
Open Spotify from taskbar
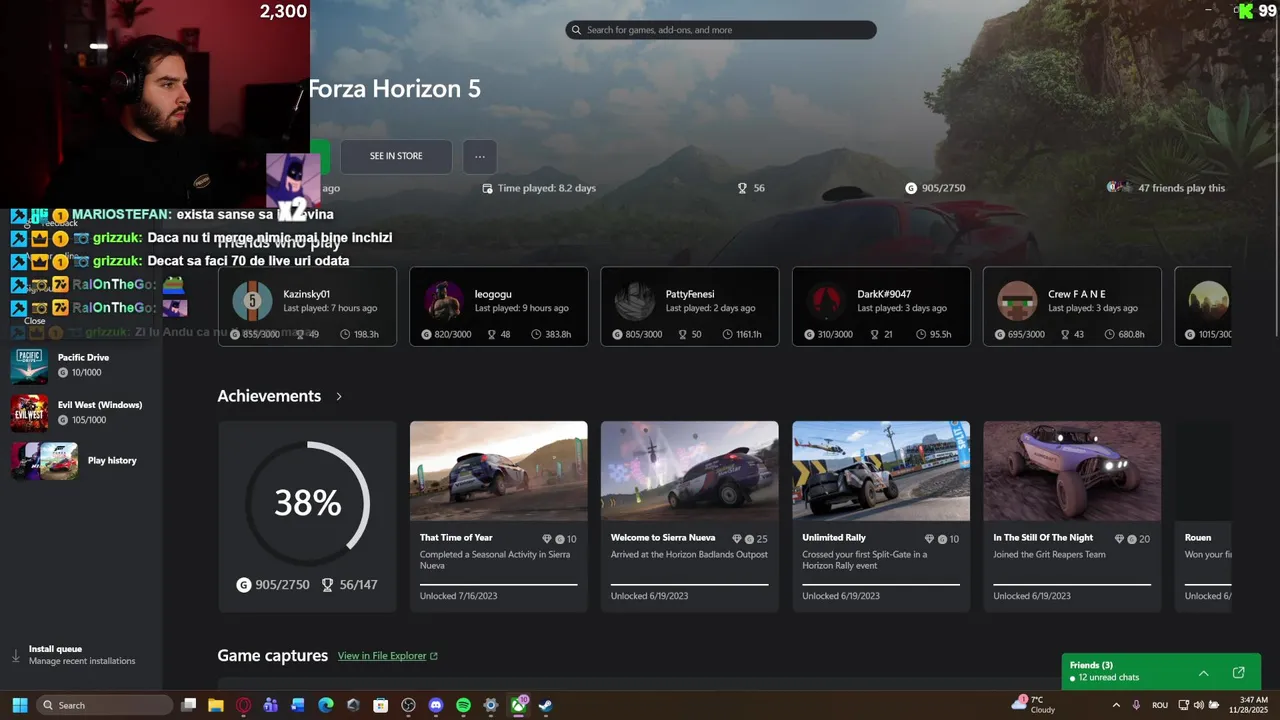(463, 705)
